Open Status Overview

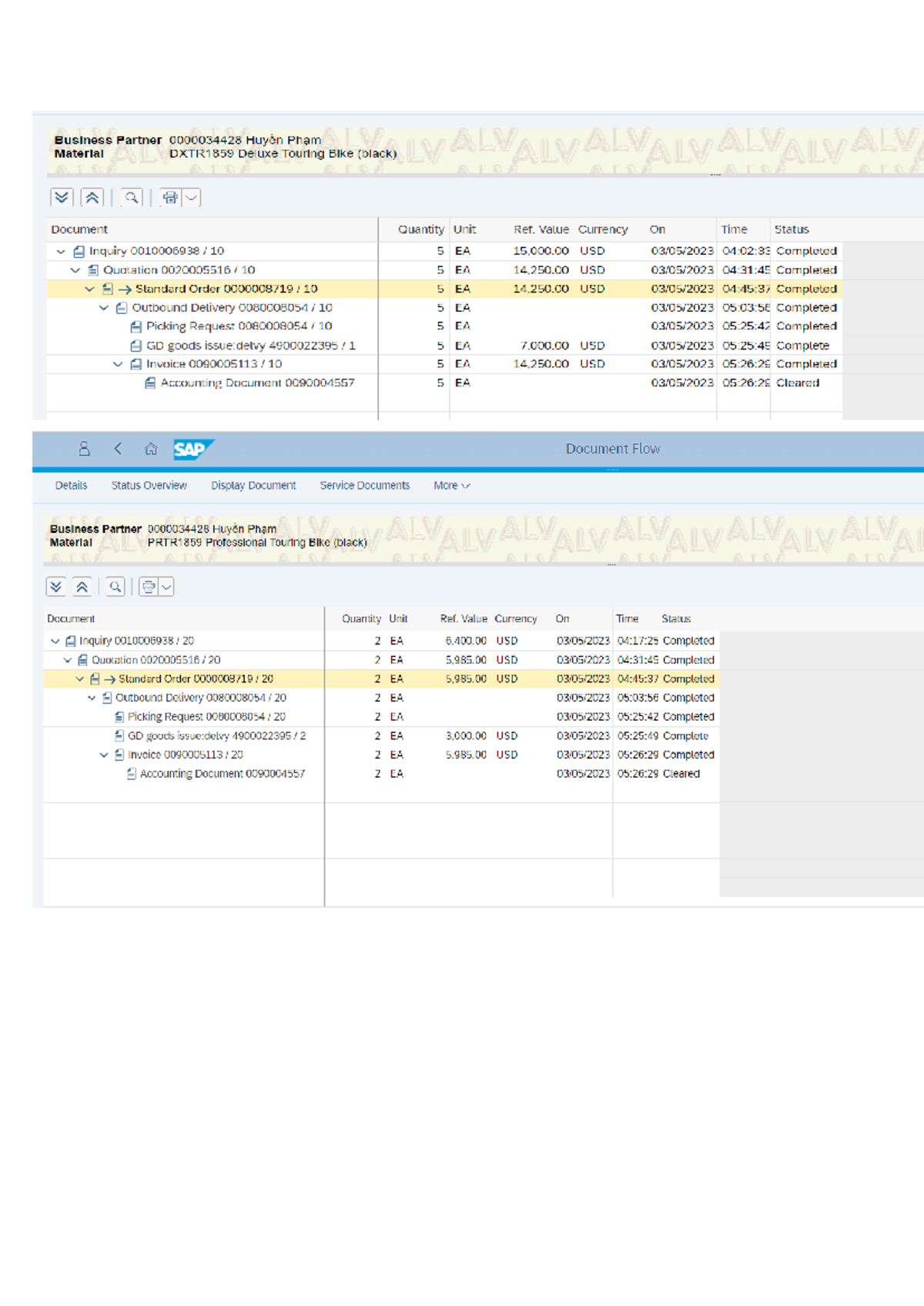(x=149, y=486)
